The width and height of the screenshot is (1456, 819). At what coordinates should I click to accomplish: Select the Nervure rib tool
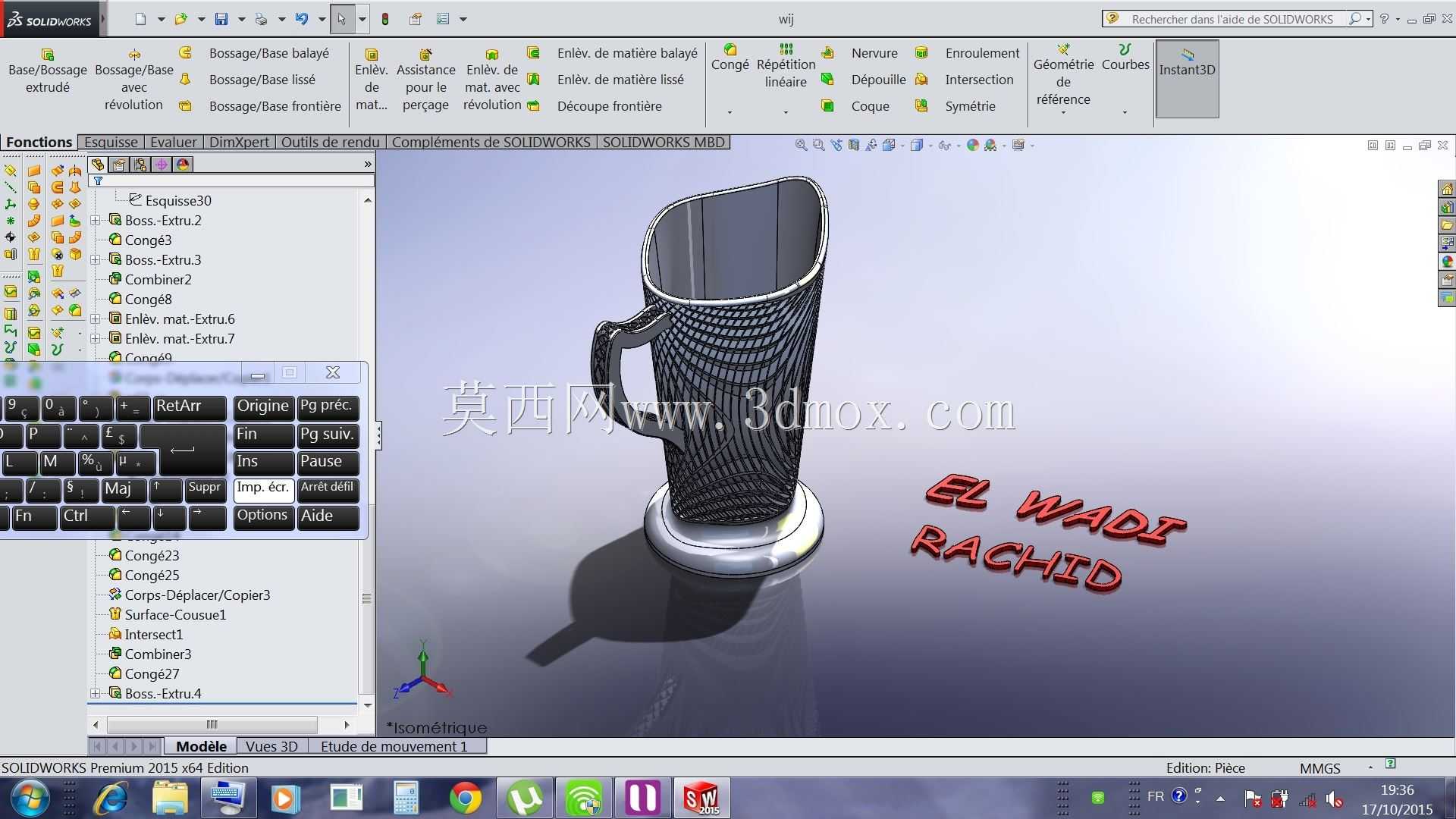[x=860, y=53]
